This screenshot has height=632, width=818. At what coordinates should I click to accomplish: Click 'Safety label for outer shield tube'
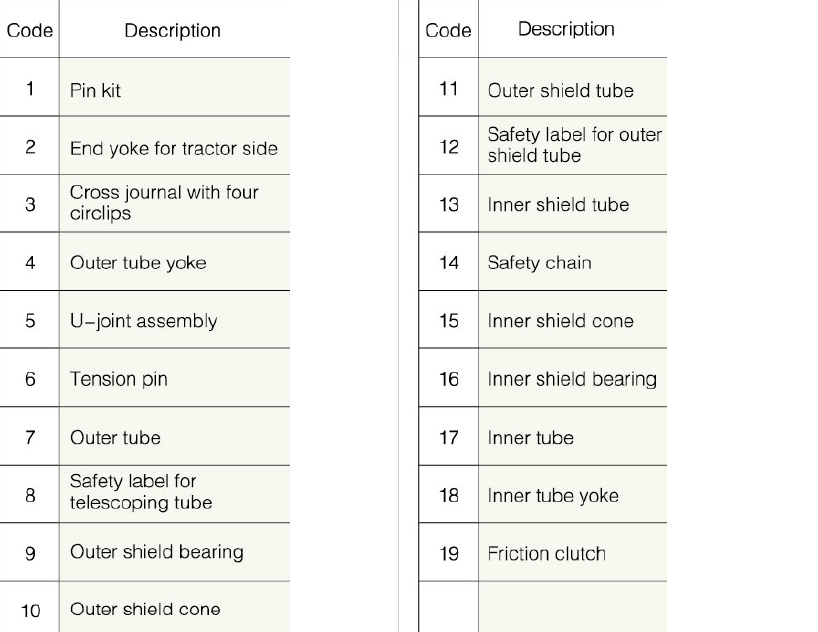pos(574,145)
